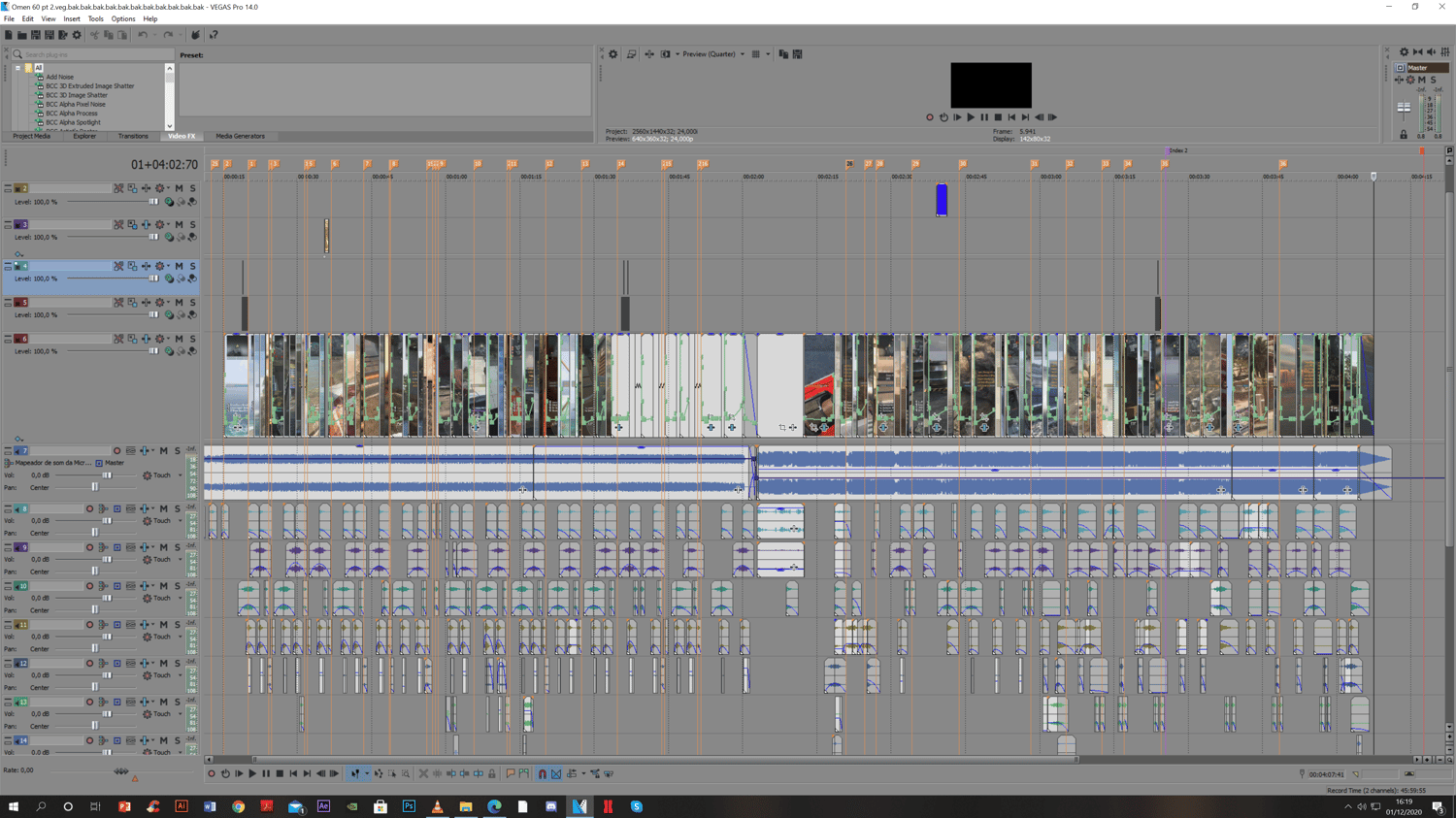Open the Project Properties gear icon
The image size is (1456, 818).
77,35
